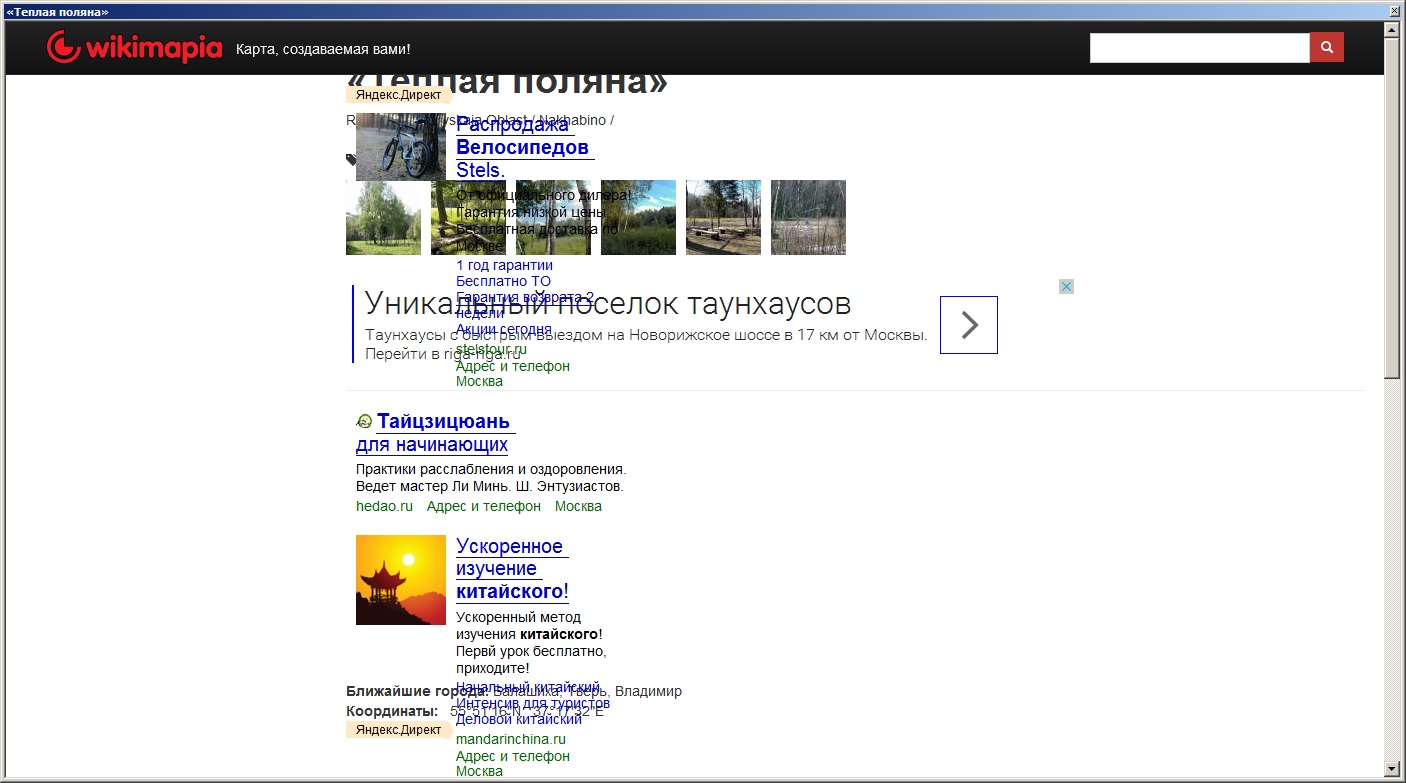Image resolution: width=1406 pixels, height=783 pixels.
Task: Click the Wikimapia logo
Action: 134,47
